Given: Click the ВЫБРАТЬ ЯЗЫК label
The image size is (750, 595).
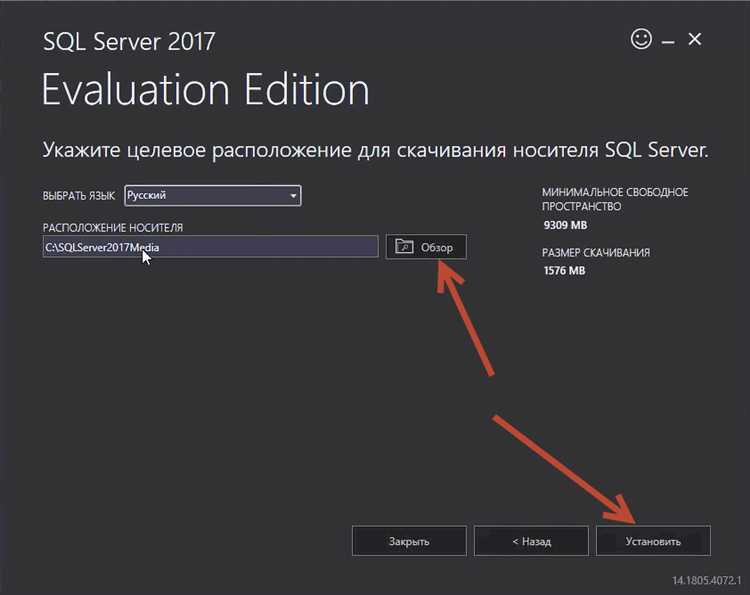Looking at the screenshot, I should tap(79, 196).
